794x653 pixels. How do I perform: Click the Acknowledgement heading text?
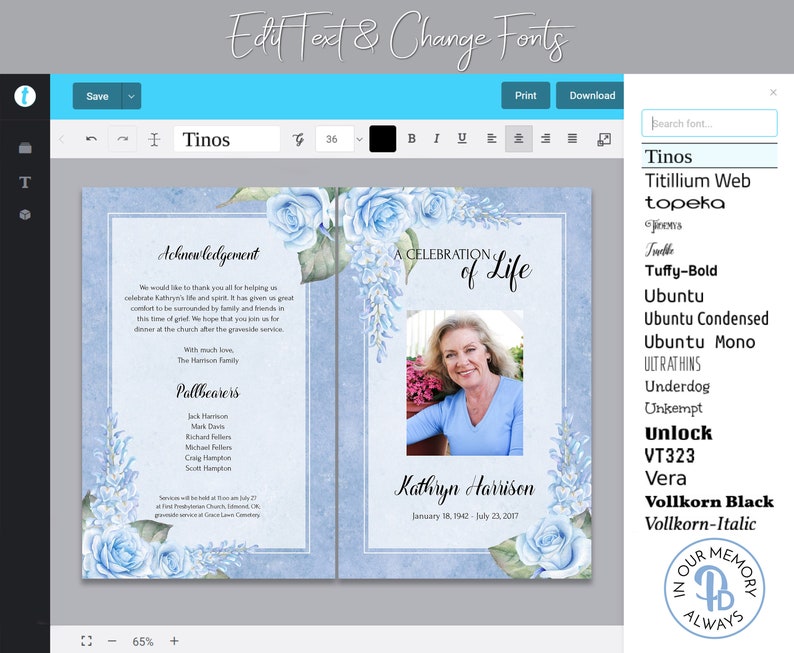pos(209,254)
